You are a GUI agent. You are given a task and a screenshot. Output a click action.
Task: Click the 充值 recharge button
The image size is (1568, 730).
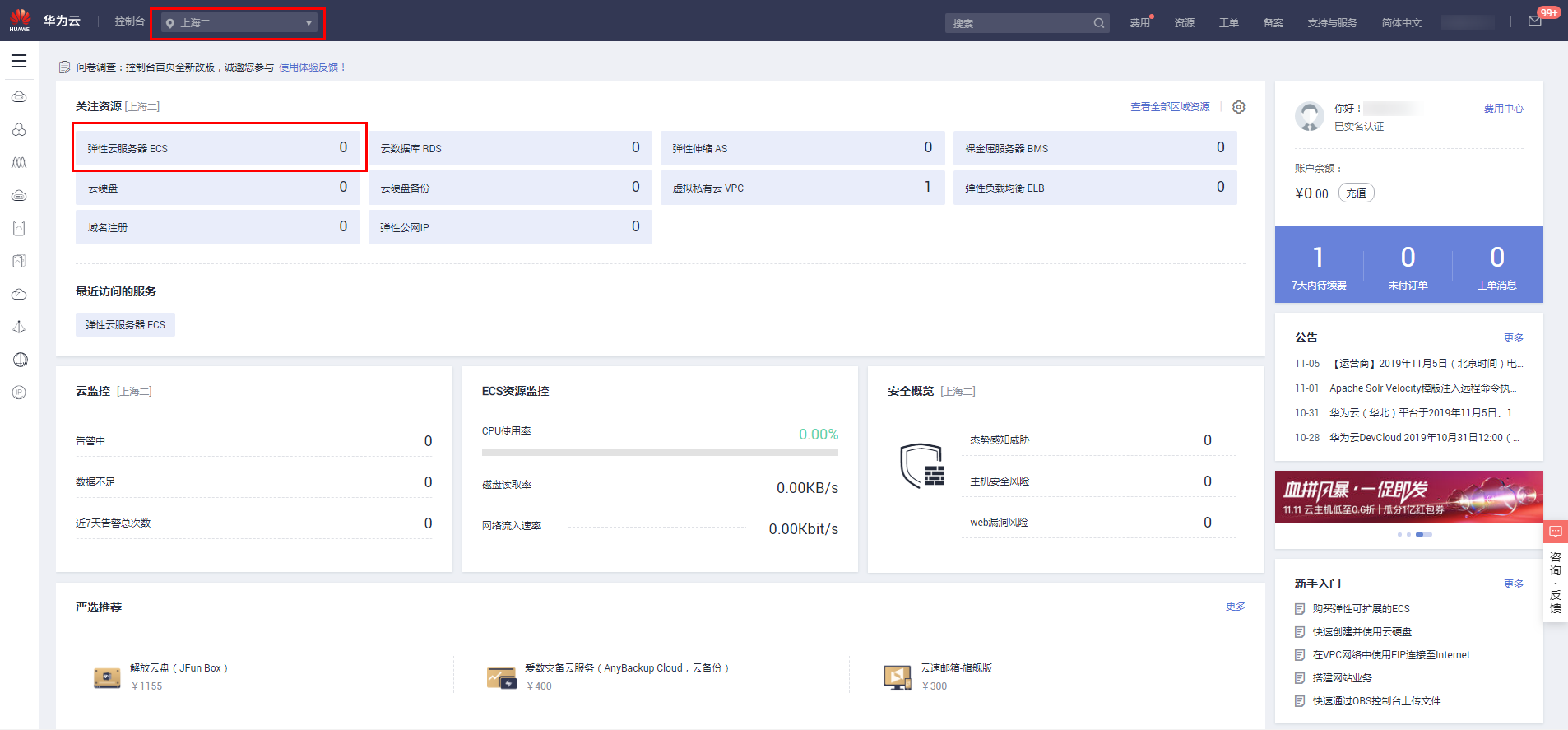point(1357,193)
